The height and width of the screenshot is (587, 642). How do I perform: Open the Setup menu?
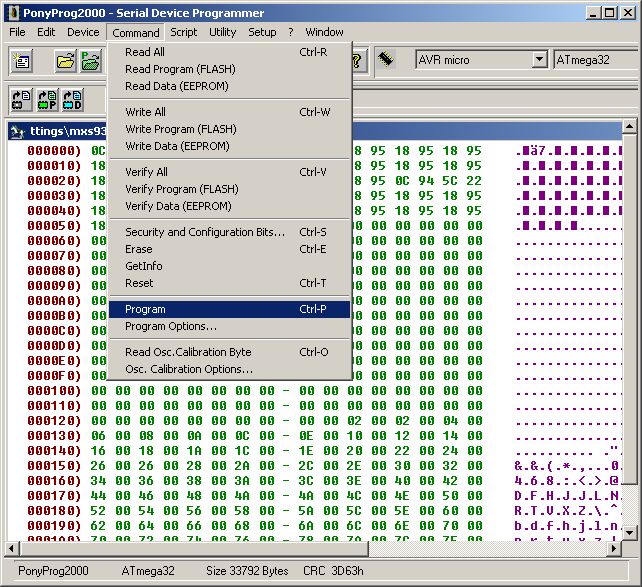tap(262, 32)
